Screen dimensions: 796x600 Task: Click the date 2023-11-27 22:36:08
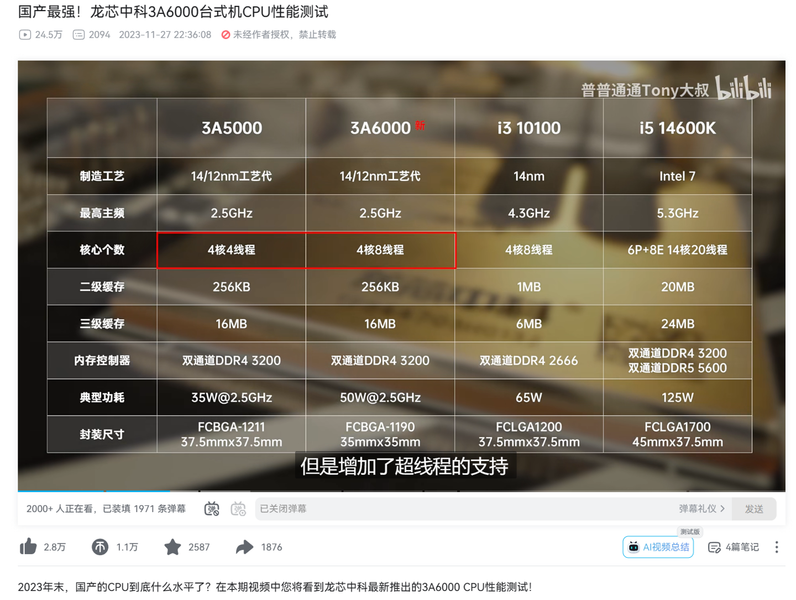(x=165, y=35)
